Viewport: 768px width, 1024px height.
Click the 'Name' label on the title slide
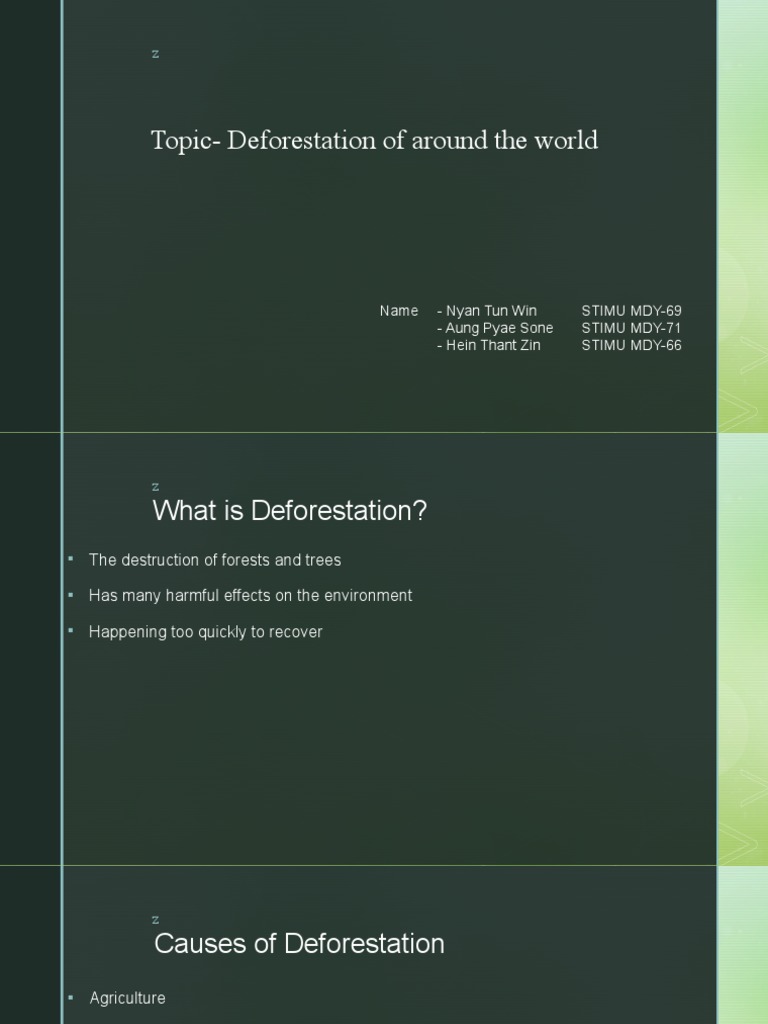[x=399, y=311]
